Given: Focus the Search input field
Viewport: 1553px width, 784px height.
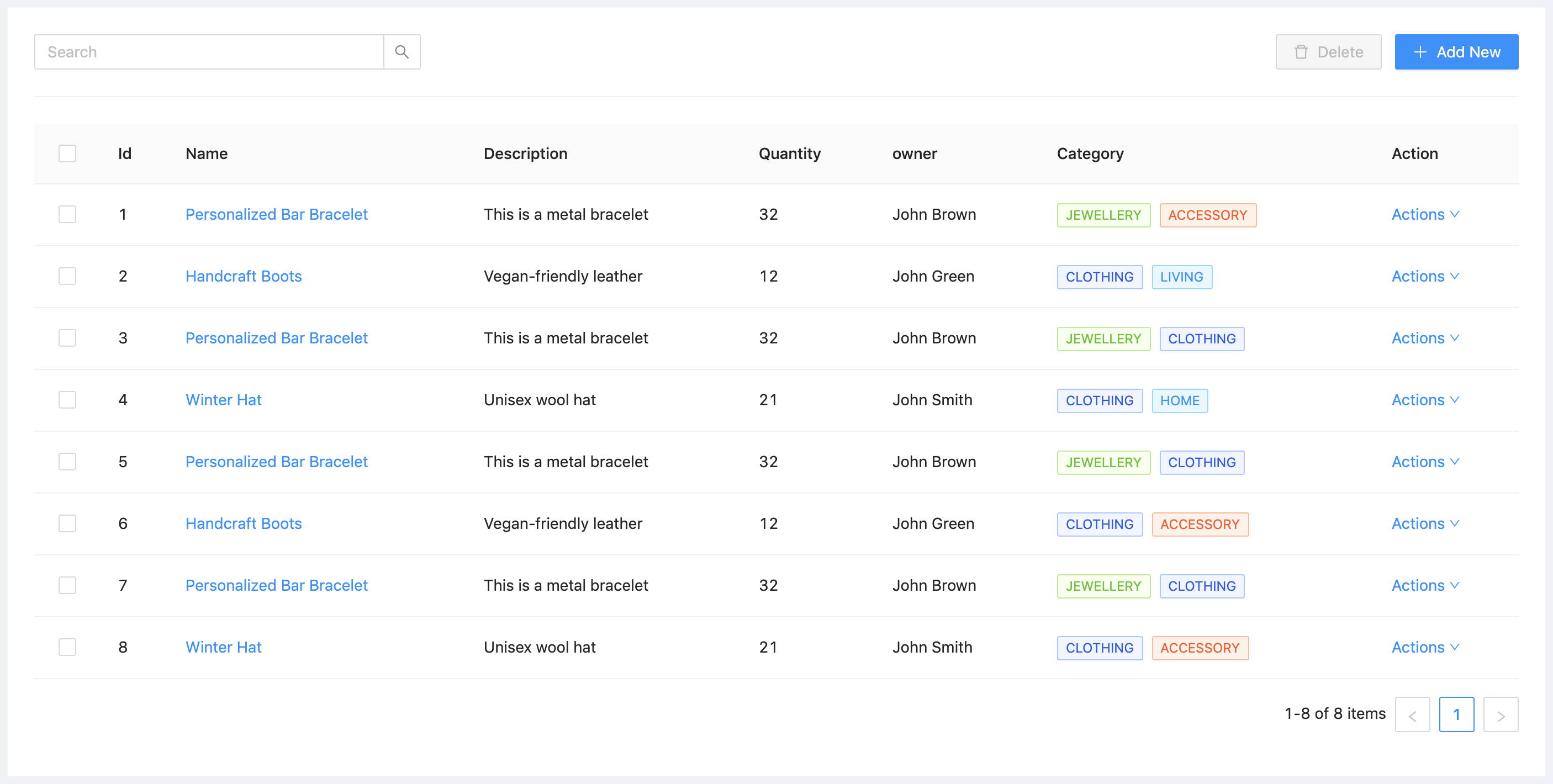Looking at the screenshot, I should pyautogui.click(x=209, y=52).
